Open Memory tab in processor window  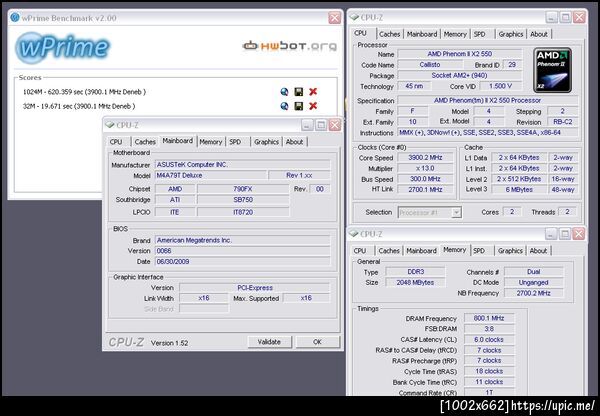(x=455, y=34)
